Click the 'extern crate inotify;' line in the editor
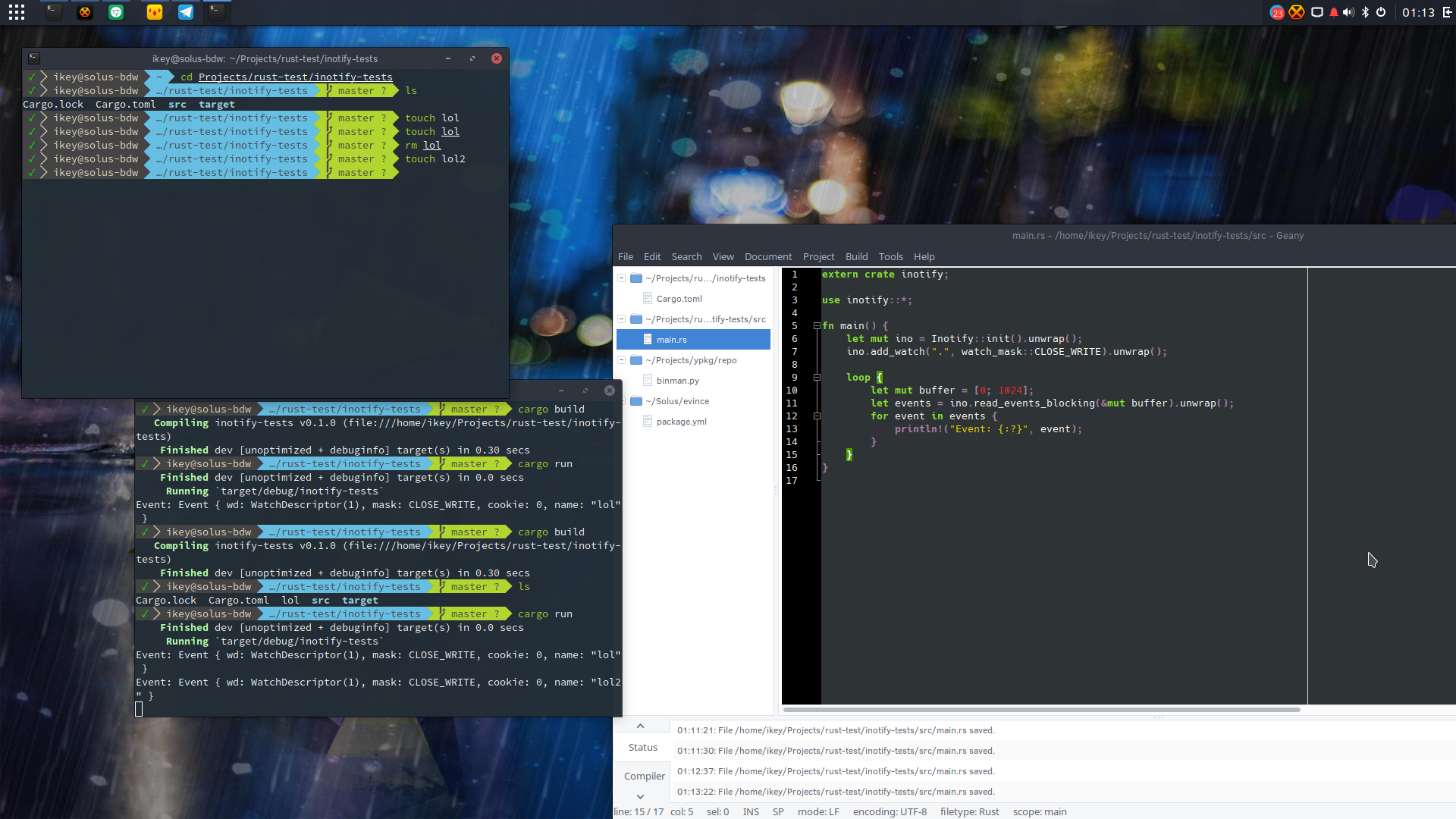This screenshot has height=819, width=1456. pyautogui.click(x=885, y=275)
